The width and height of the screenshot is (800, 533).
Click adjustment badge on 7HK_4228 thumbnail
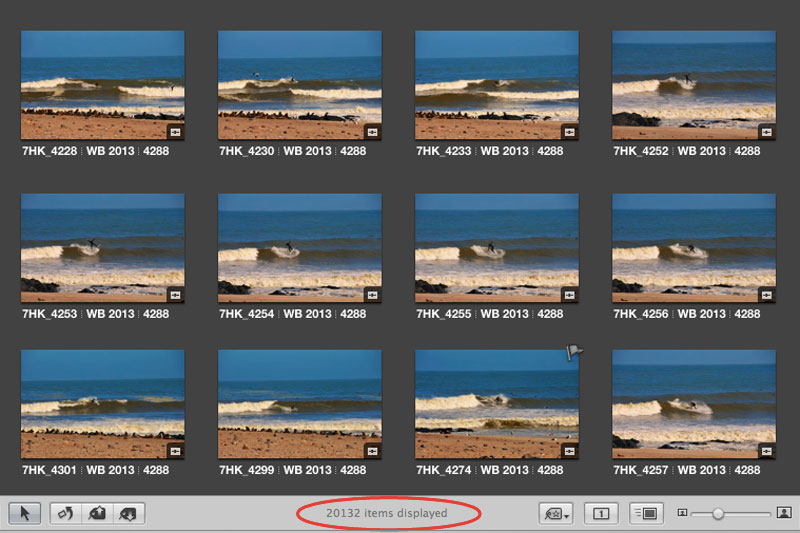[175, 131]
